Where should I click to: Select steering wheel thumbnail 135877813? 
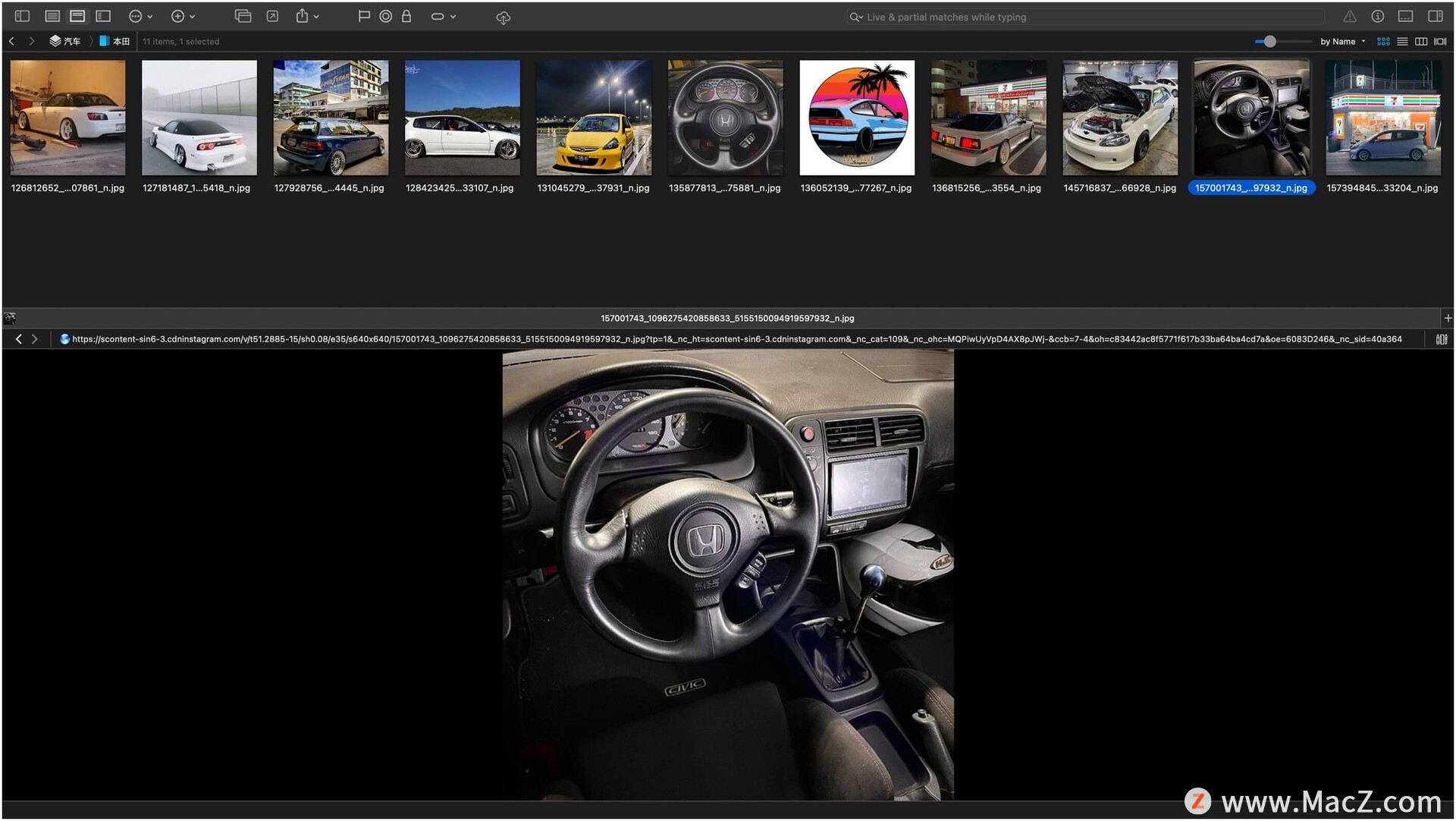726,118
